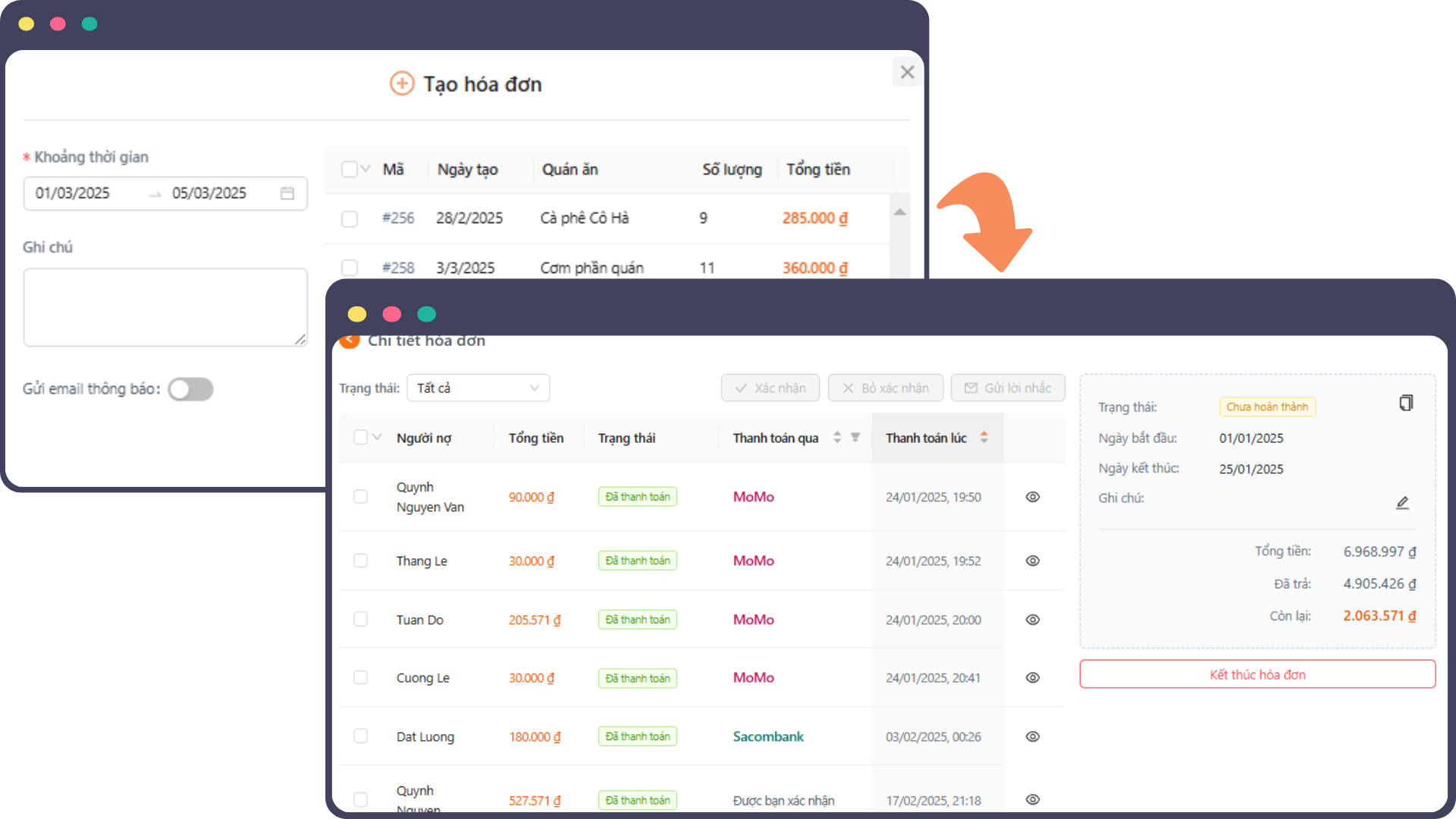View details eye icon for Quynh Nguyen Van 90.000 row
Screen dimensions: 1456x819
tap(1033, 497)
